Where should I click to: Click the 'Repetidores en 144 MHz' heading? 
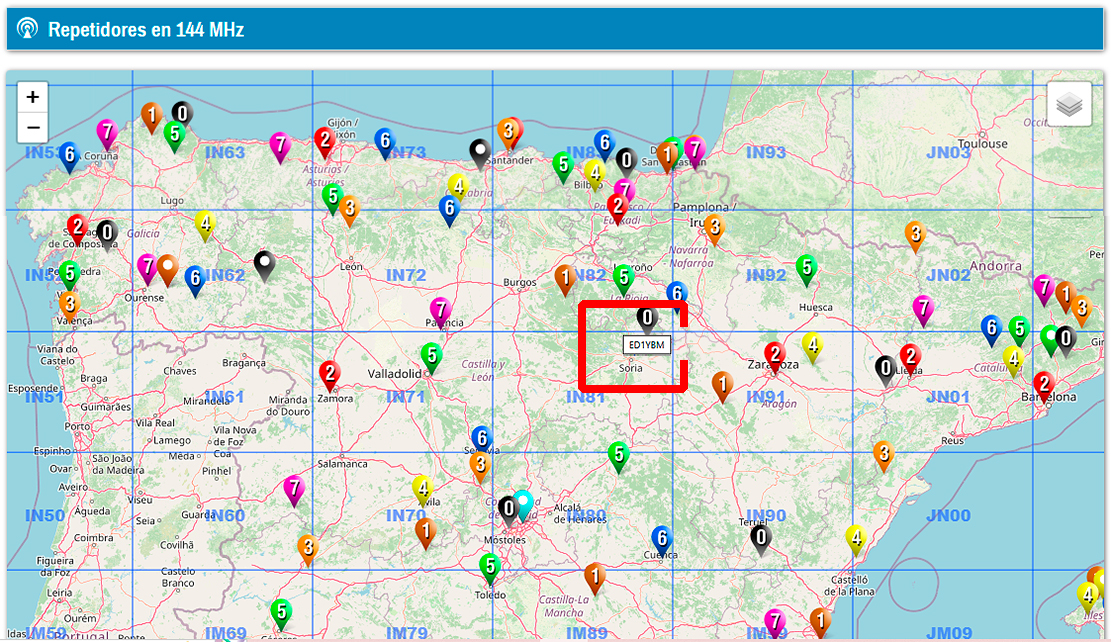[146, 30]
